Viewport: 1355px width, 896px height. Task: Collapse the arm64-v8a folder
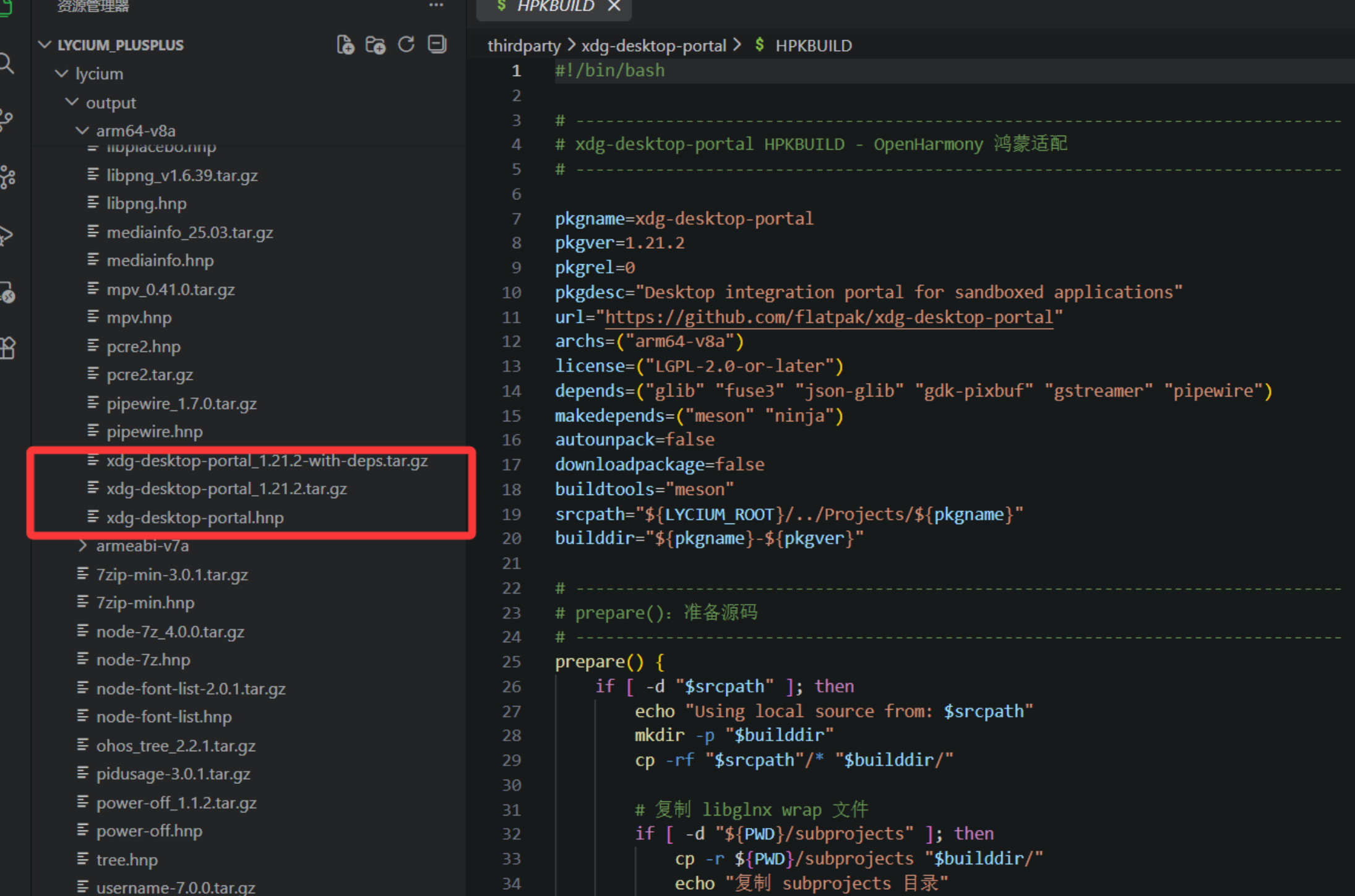click(82, 131)
